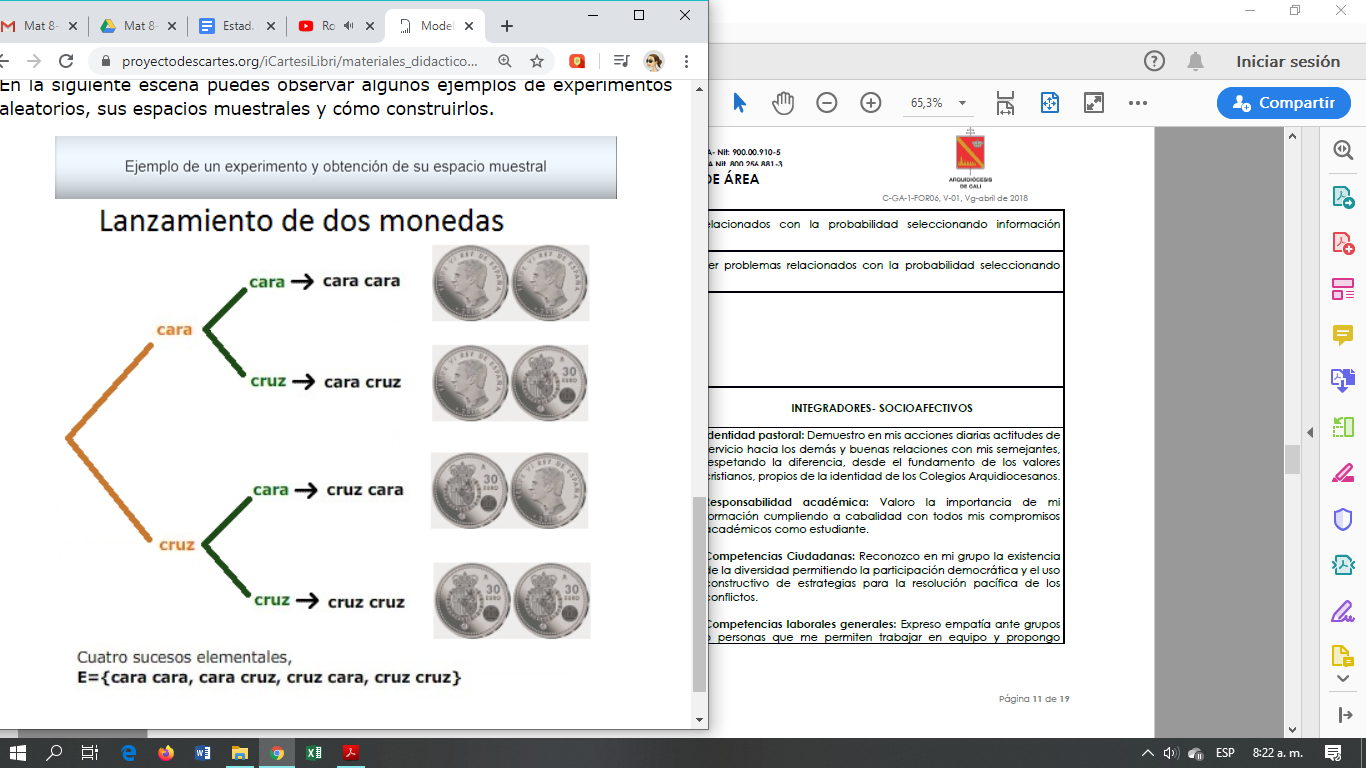The height and width of the screenshot is (768, 1366).
Task: Bookmark this page with star icon
Action: click(x=537, y=61)
